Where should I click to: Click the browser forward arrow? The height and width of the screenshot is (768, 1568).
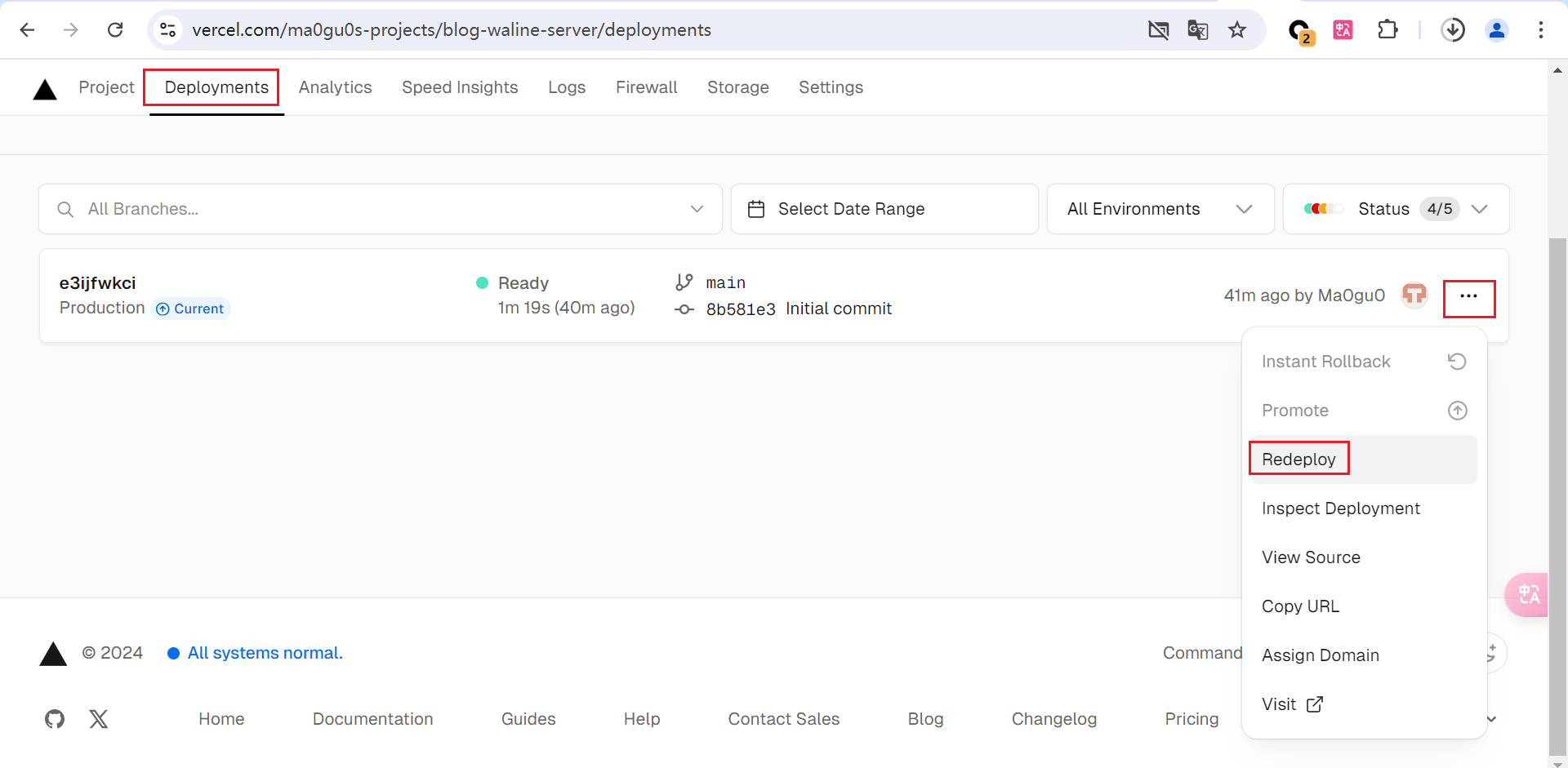(x=71, y=30)
